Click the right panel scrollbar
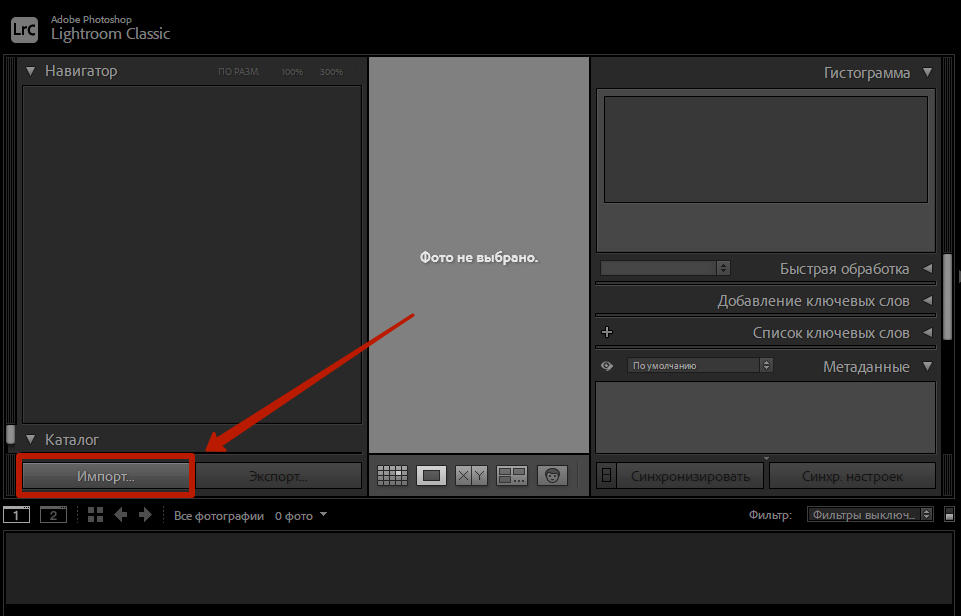The height and width of the screenshot is (616, 961). 948,297
